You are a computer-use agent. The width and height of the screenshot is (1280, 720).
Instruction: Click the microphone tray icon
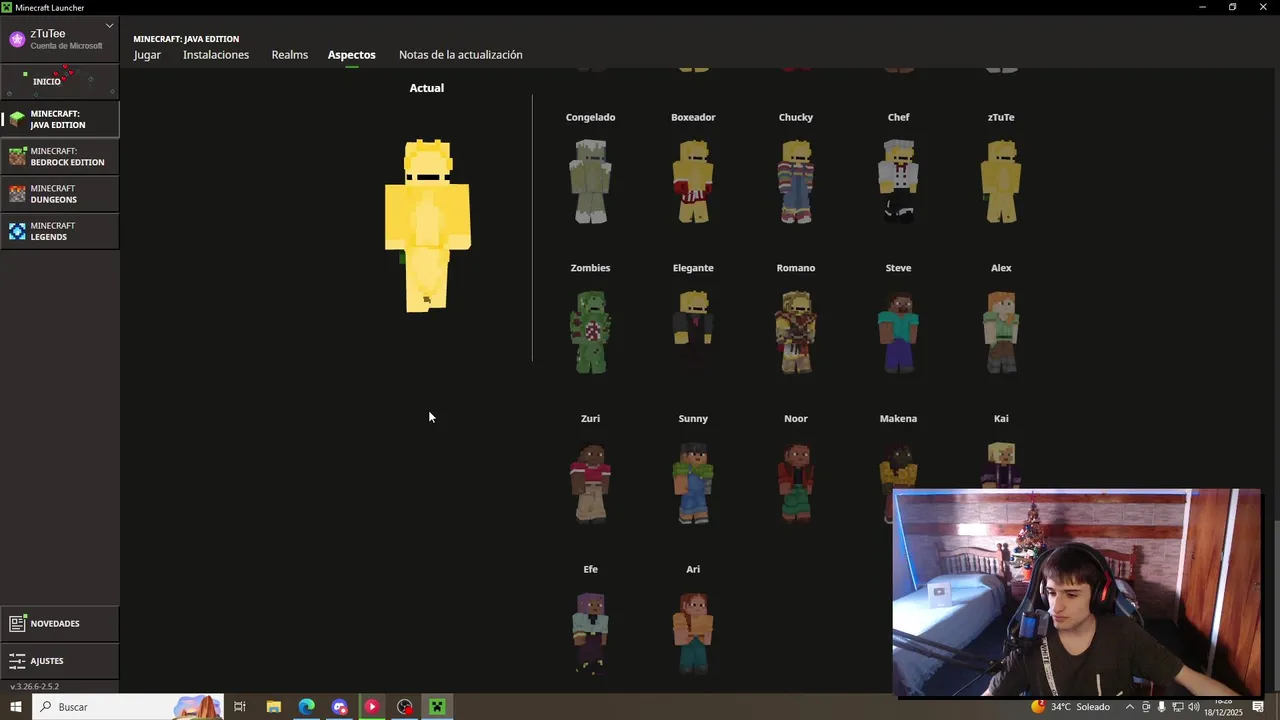(1161, 707)
